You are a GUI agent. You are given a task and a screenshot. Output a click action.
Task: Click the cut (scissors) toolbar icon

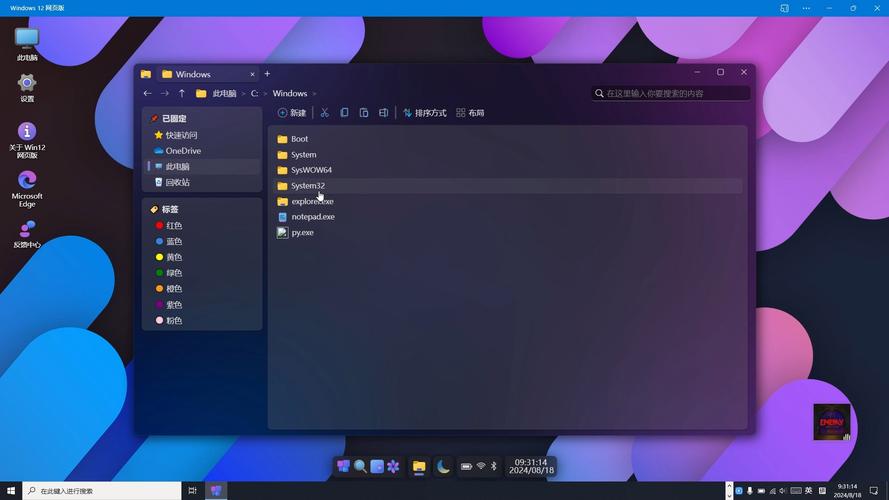point(324,113)
